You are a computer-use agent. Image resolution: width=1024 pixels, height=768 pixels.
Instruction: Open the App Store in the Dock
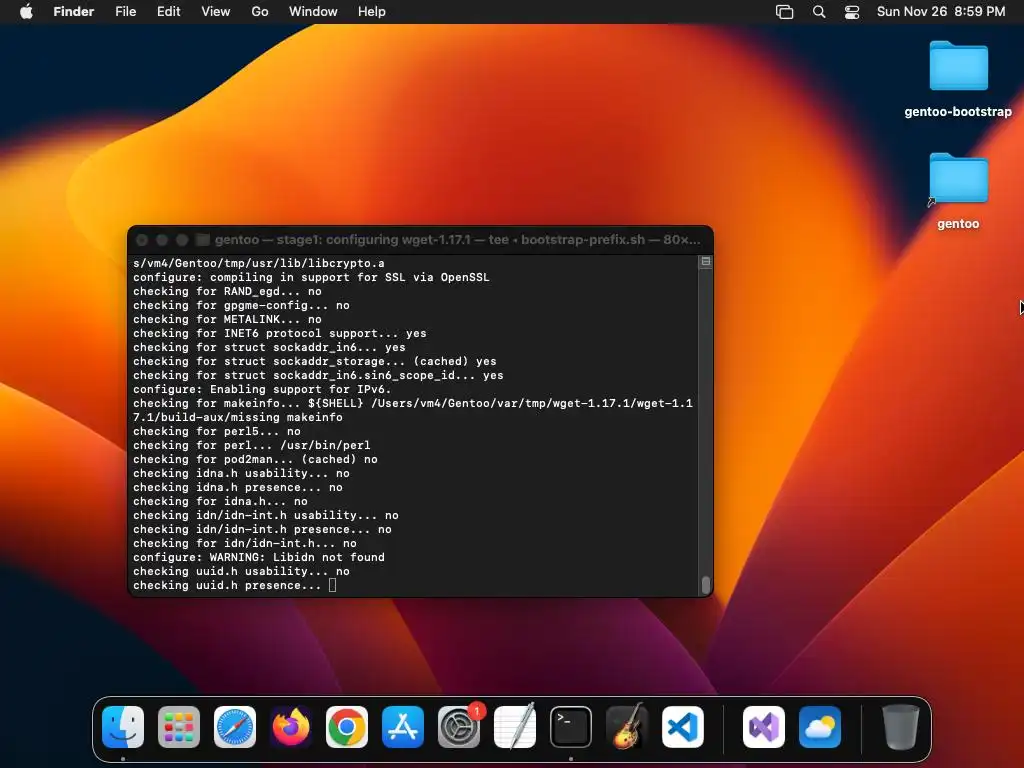tap(403, 726)
